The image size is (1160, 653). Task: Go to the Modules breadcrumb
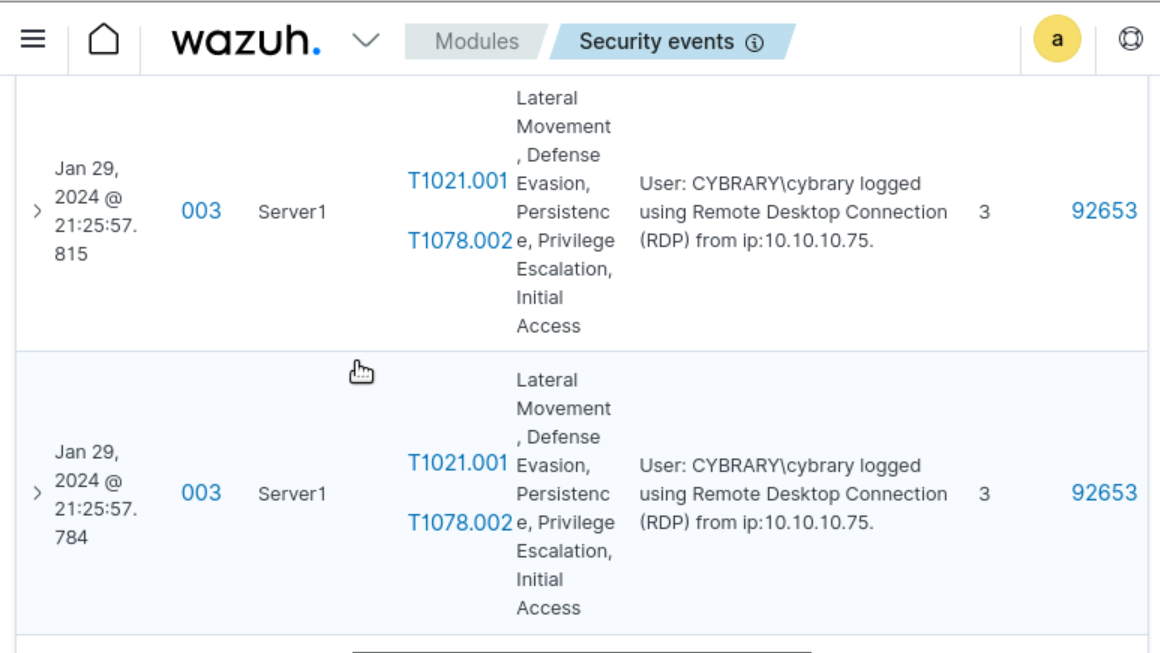pyautogui.click(x=476, y=42)
